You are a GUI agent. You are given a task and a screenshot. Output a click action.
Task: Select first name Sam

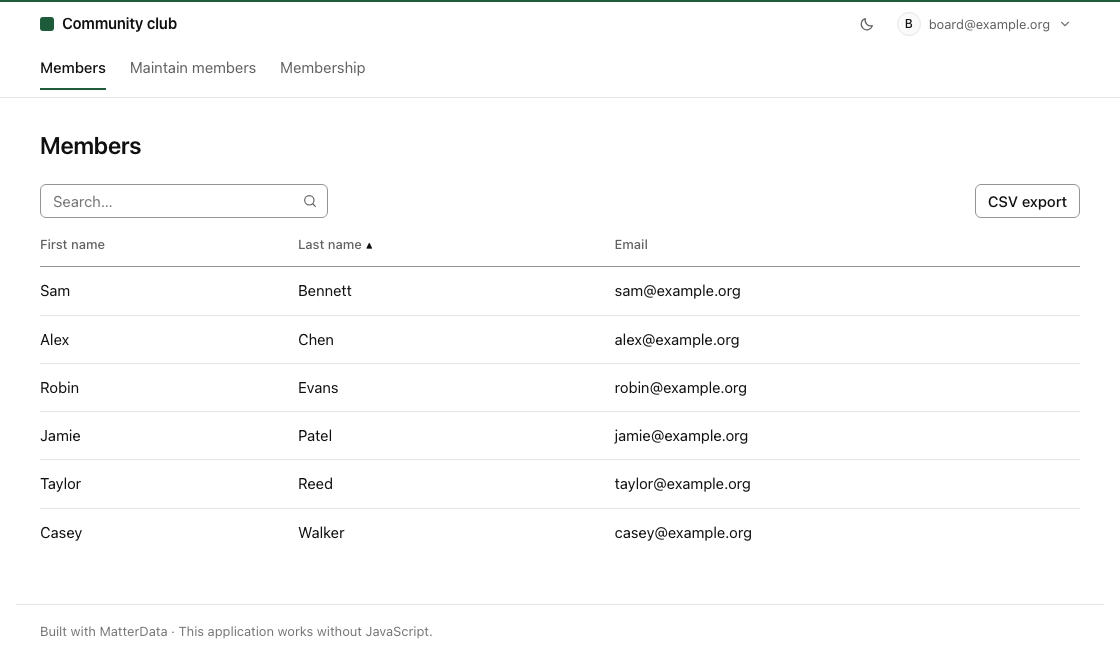(x=55, y=291)
